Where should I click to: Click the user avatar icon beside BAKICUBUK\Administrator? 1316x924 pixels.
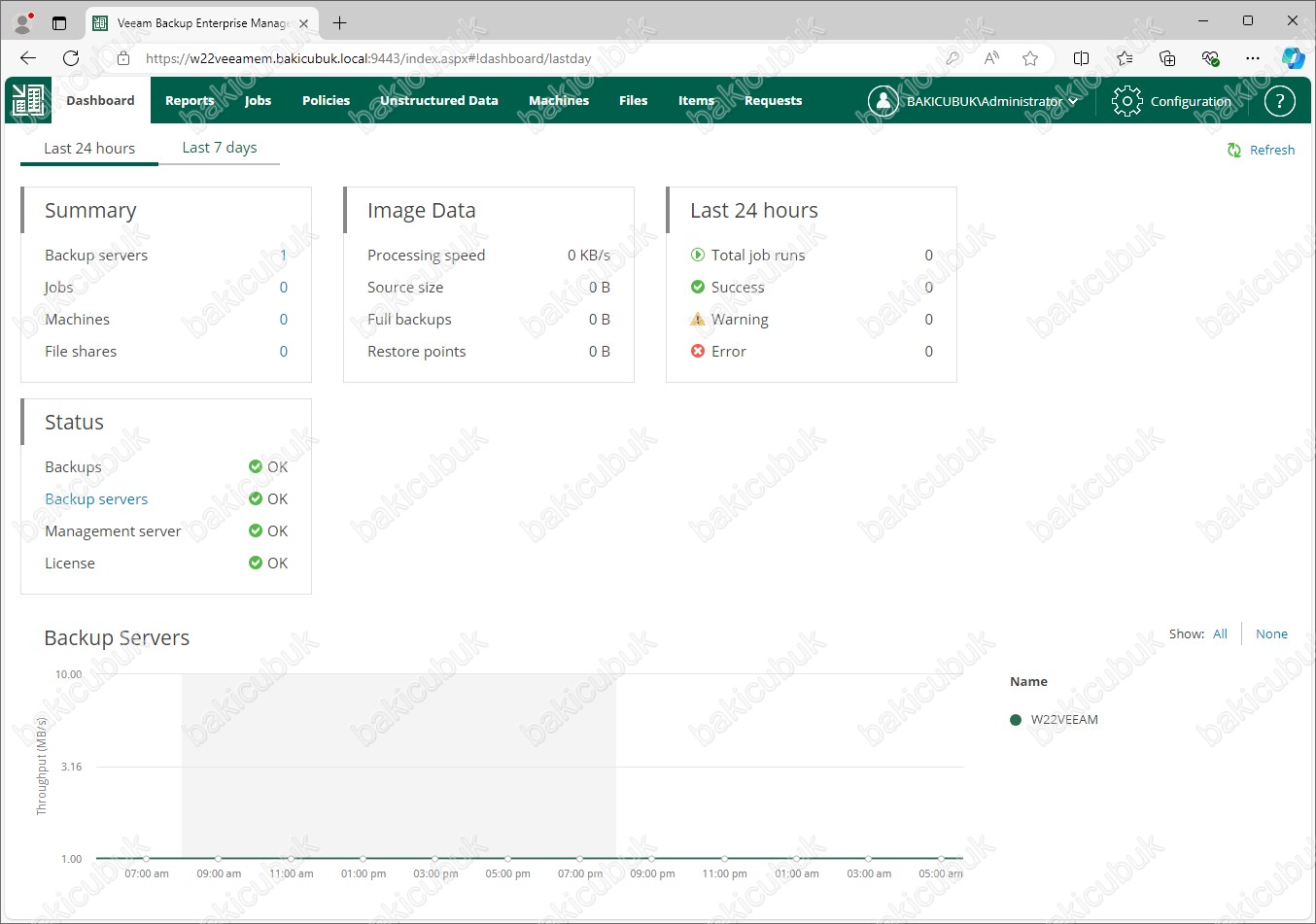(883, 101)
